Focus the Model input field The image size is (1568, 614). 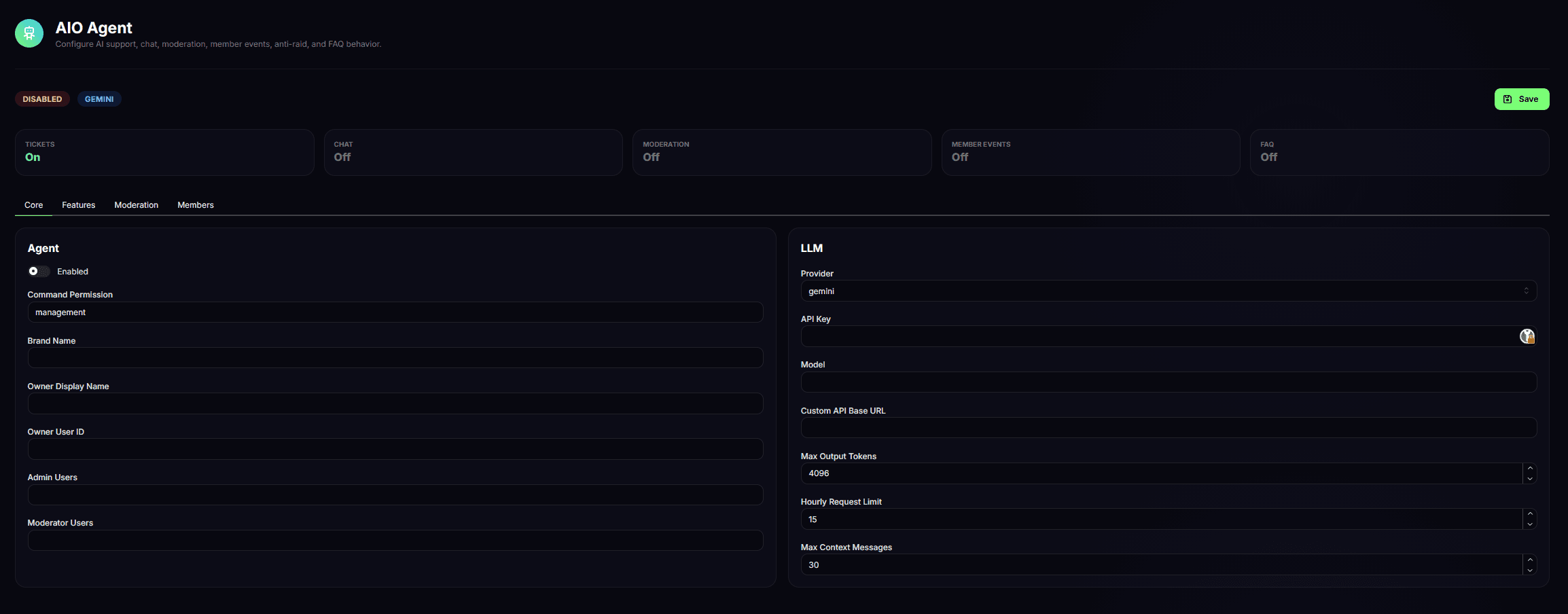[x=1169, y=382]
